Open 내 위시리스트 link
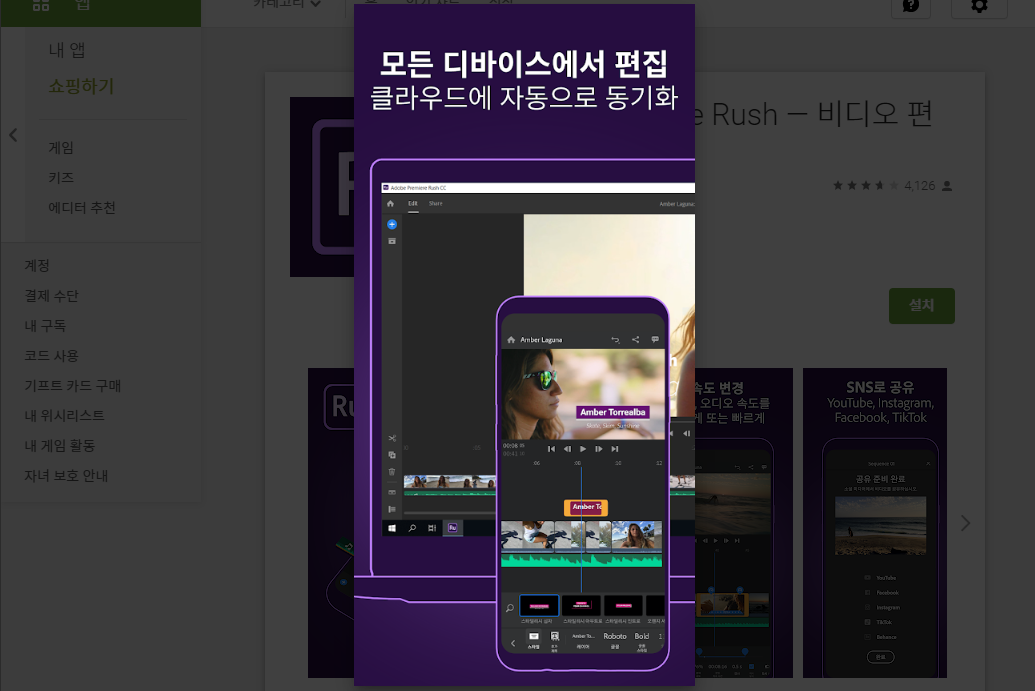 pyautogui.click(x=65, y=416)
